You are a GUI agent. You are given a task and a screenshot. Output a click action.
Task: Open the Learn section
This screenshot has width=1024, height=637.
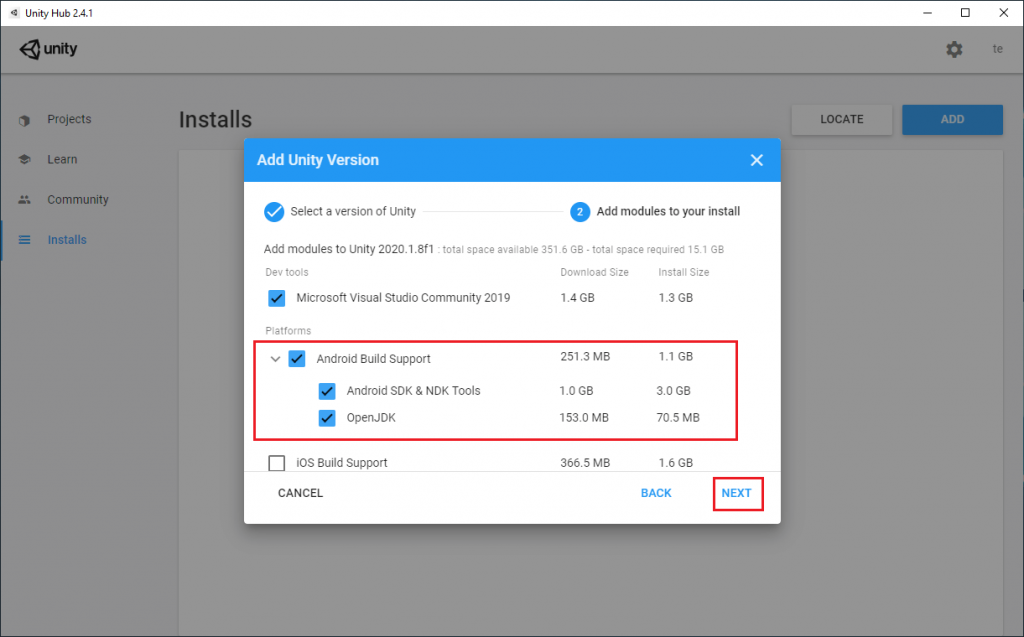(62, 159)
